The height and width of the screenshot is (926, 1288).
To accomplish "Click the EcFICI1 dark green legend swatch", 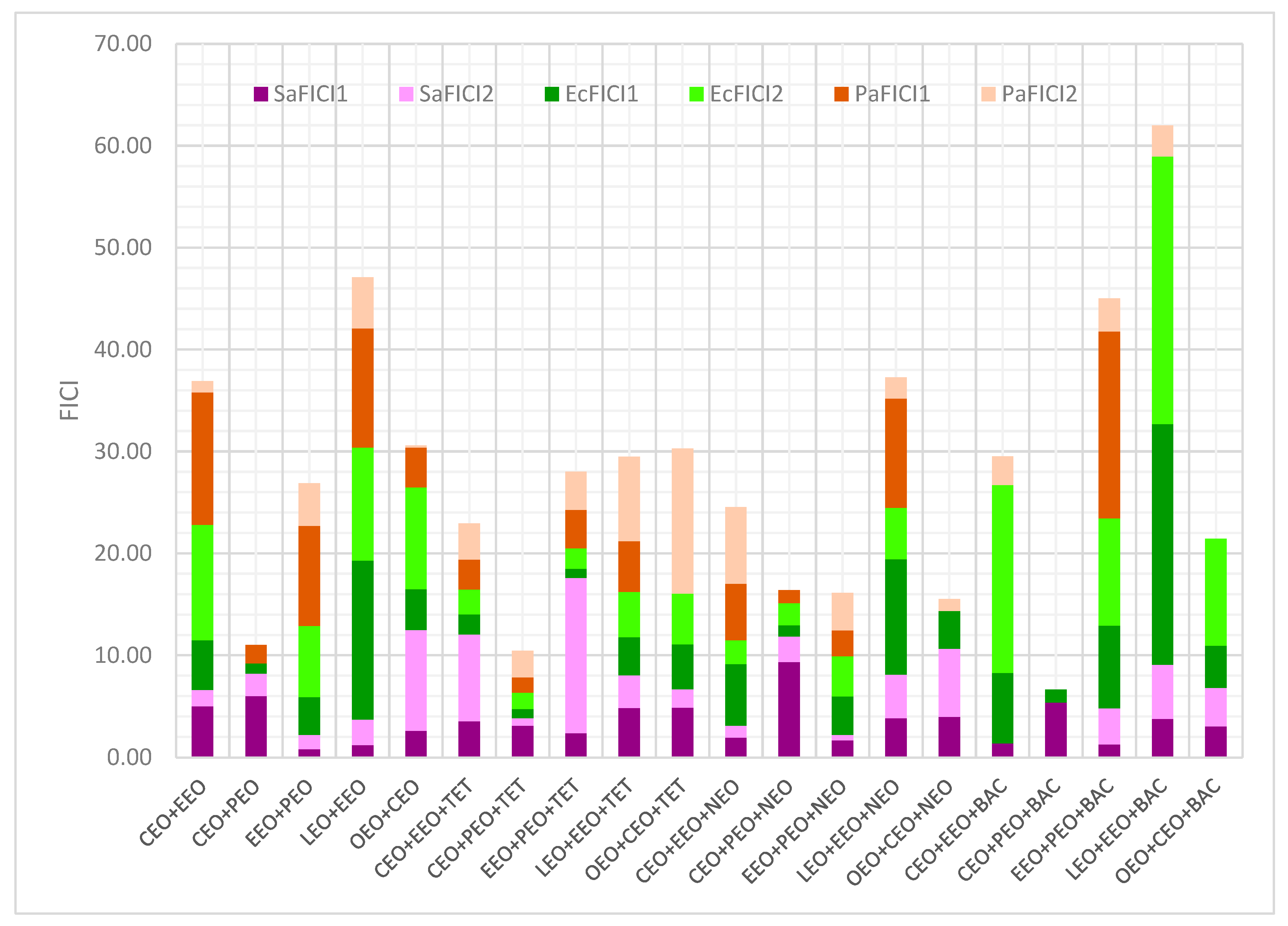I will [552, 94].
